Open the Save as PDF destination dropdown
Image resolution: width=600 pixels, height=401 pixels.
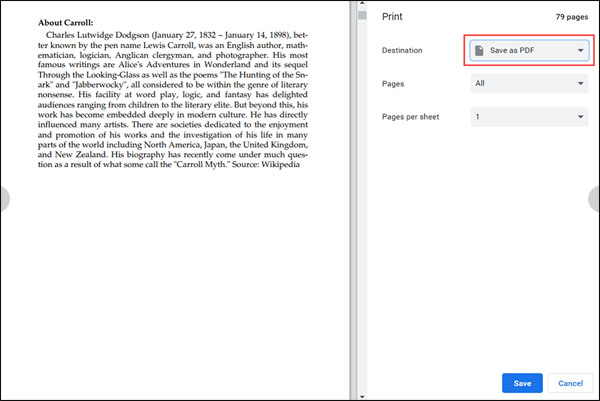point(529,50)
